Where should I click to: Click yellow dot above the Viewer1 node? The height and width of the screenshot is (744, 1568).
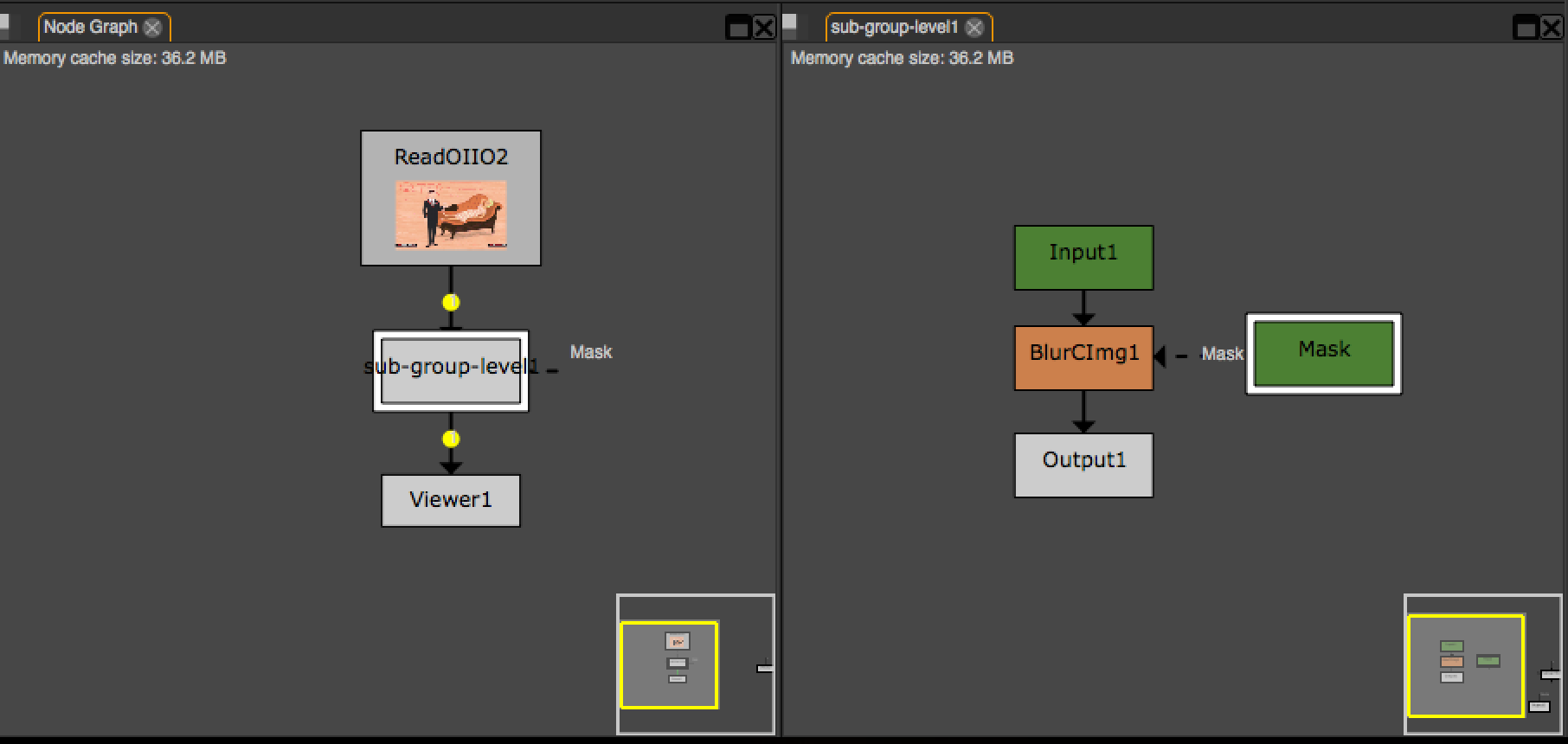click(451, 439)
